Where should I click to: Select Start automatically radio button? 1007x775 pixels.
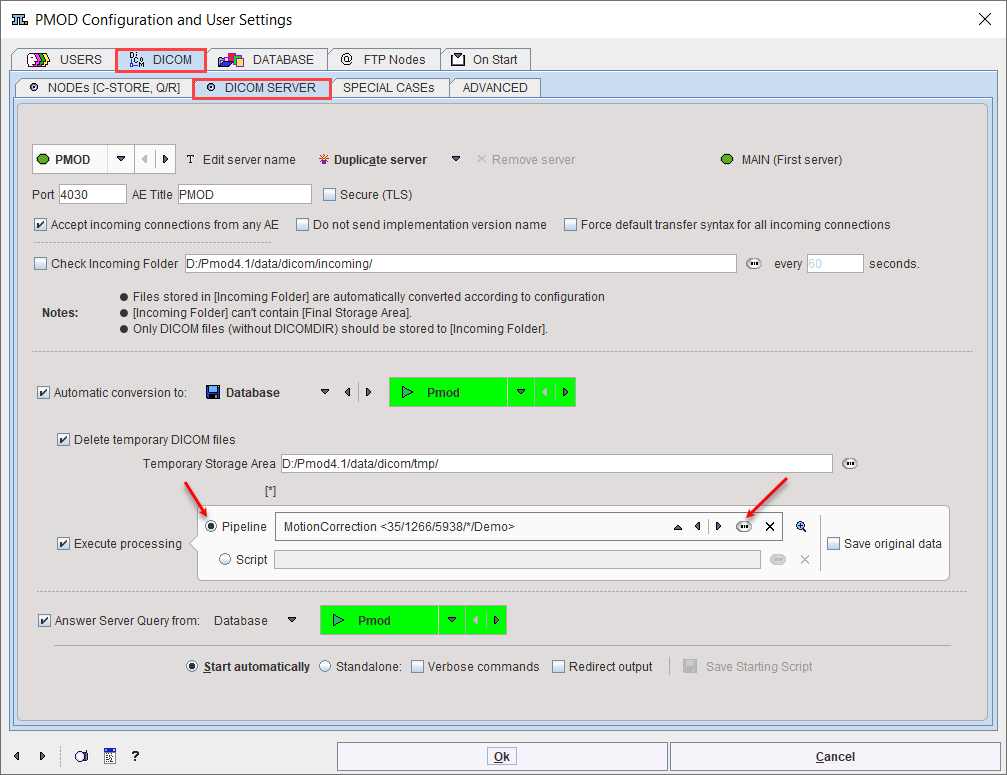pyautogui.click(x=191, y=666)
